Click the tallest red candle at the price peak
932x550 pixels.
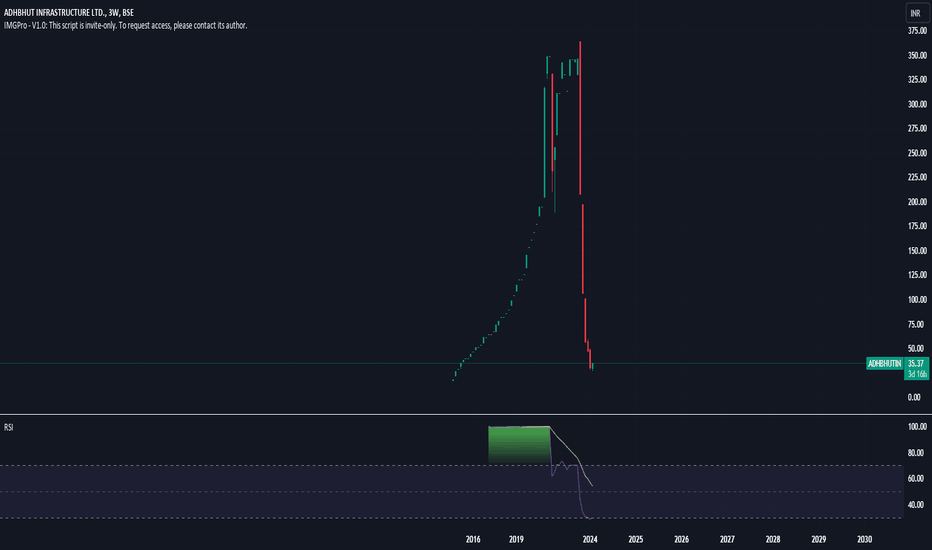click(580, 118)
